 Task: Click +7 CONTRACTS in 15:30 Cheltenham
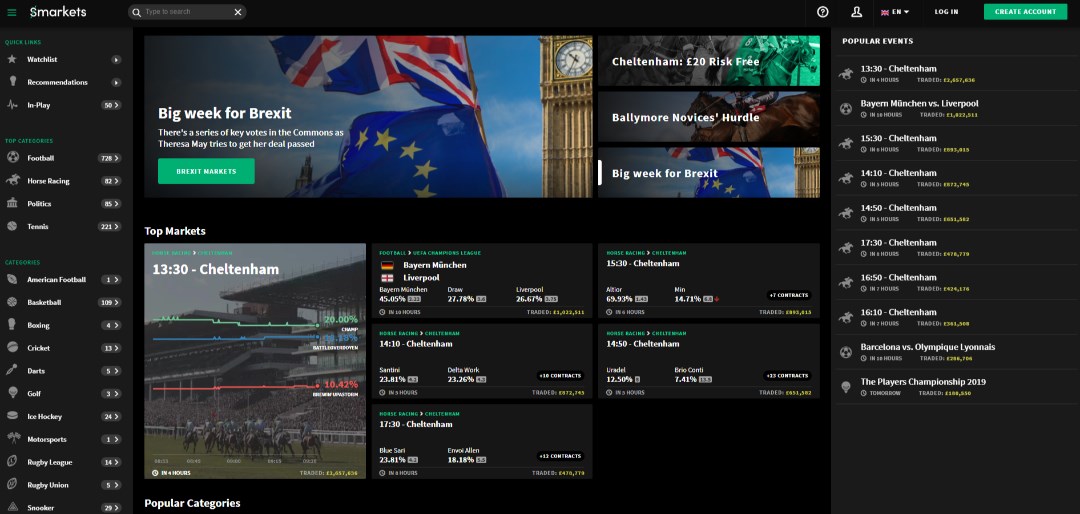tap(789, 295)
